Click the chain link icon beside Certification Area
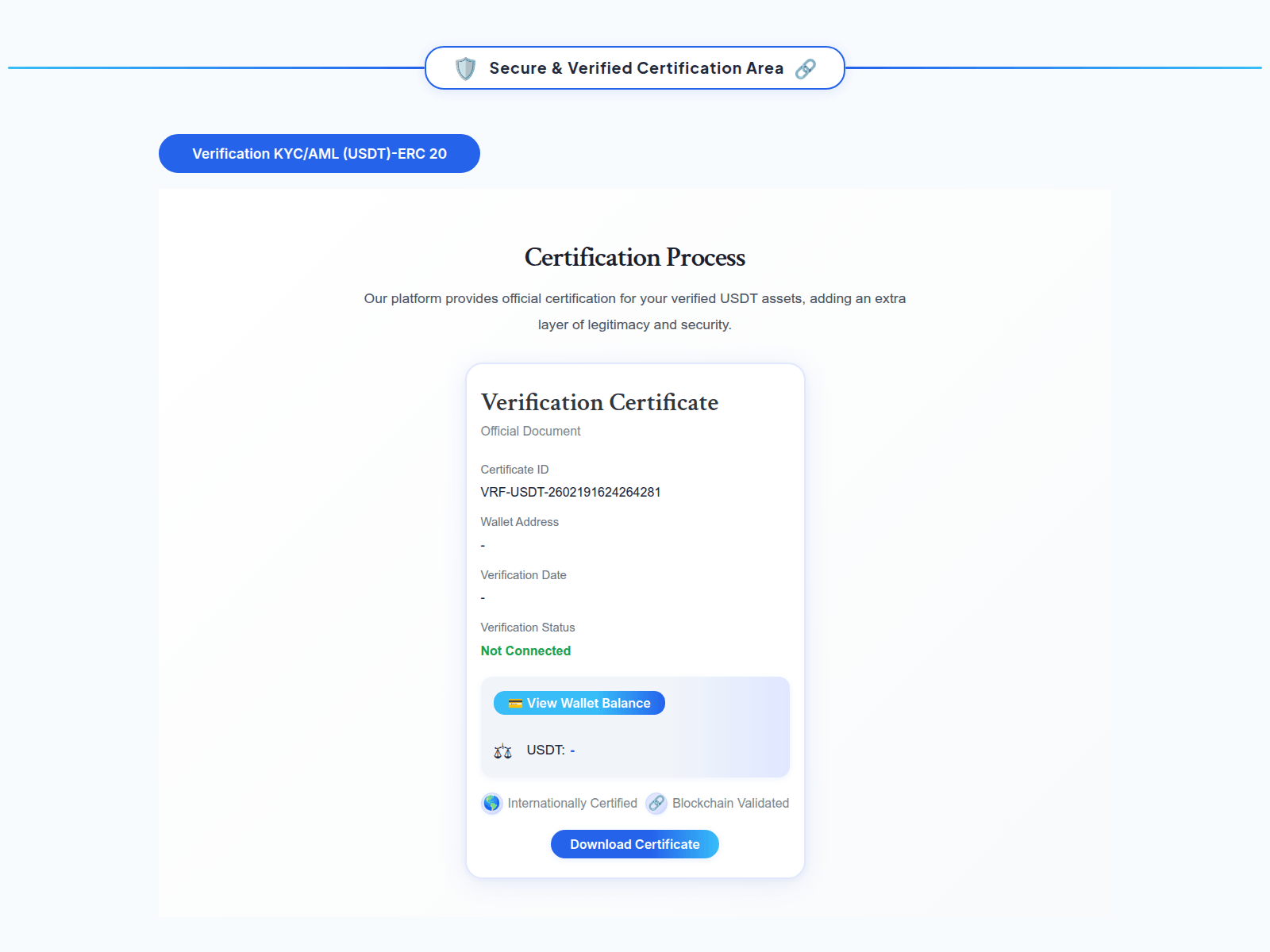This screenshot has width=1270, height=952. [805, 69]
